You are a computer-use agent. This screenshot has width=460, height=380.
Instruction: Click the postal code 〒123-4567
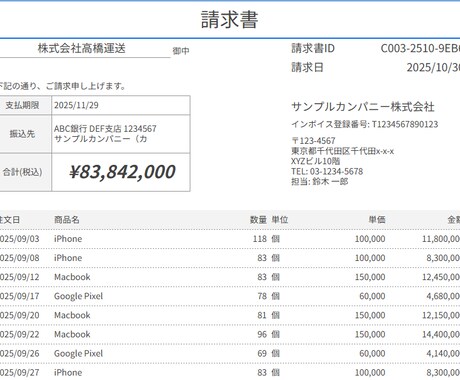(313, 141)
